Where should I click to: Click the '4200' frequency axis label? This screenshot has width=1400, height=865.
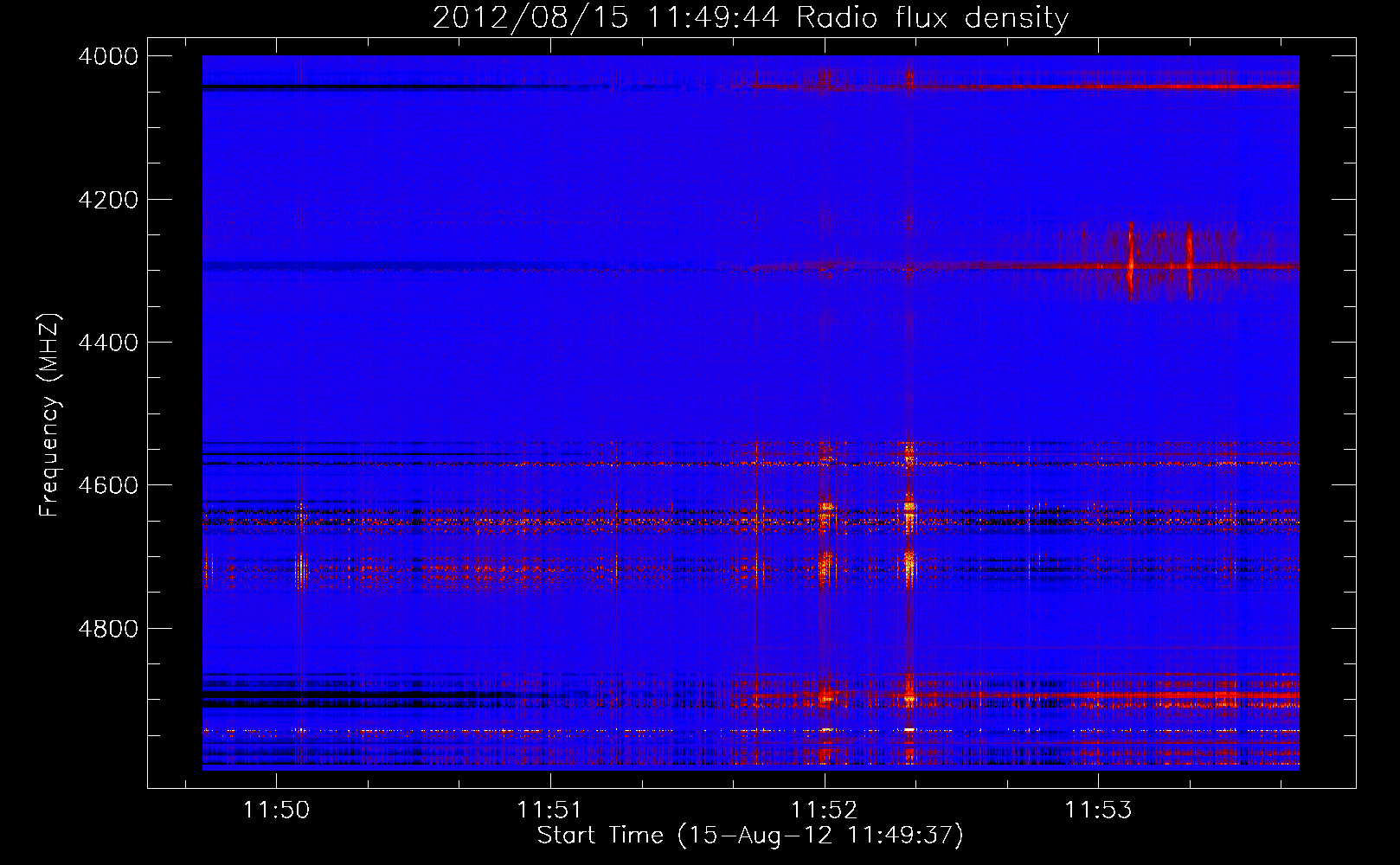(x=108, y=200)
